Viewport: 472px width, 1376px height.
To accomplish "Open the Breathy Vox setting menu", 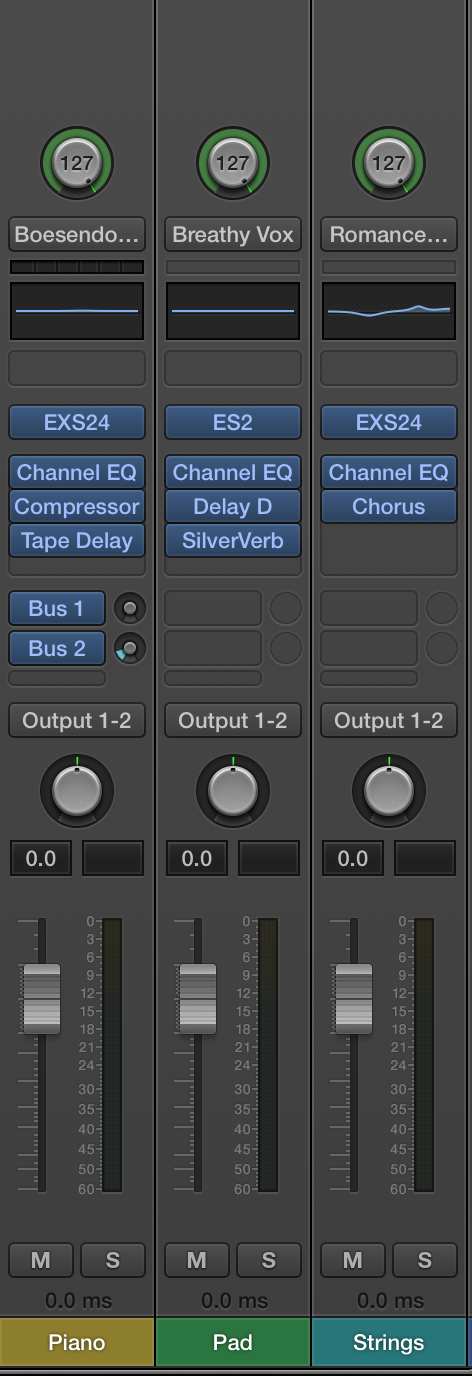I will pos(233,235).
